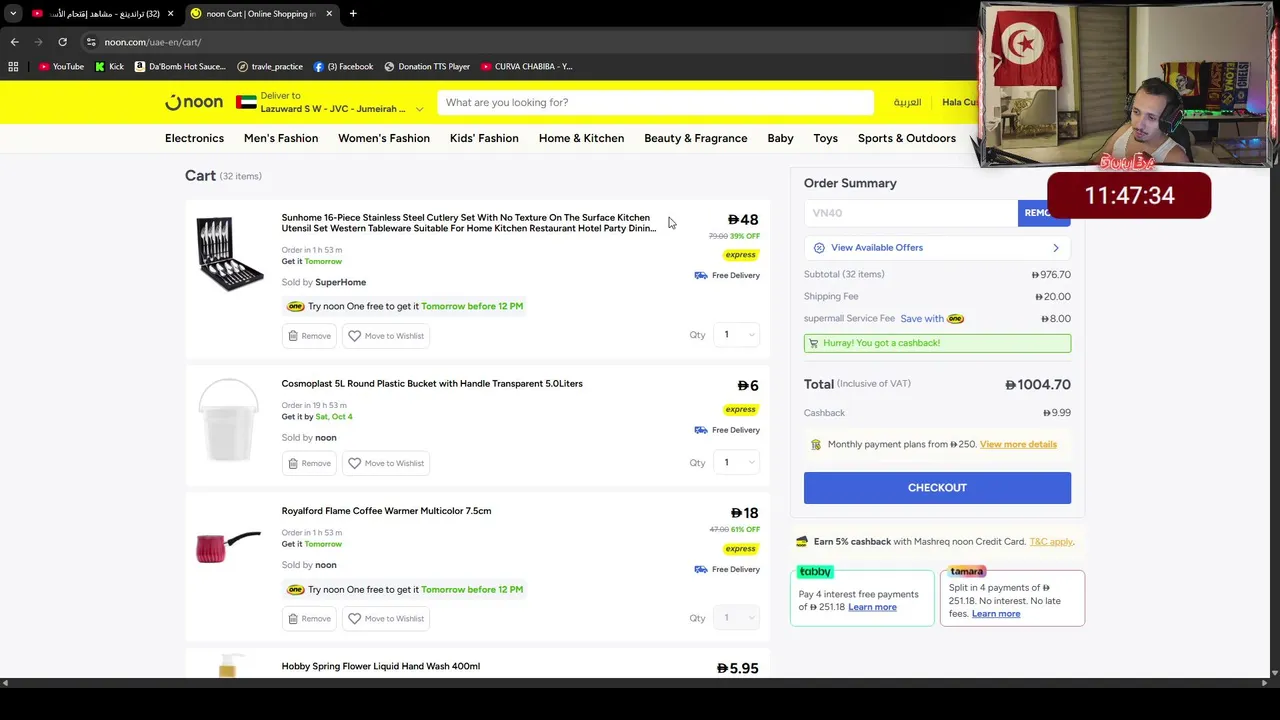This screenshot has width=1280, height=720.
Task: Click T&C apply link
Action: click(x=1051, y=542)
